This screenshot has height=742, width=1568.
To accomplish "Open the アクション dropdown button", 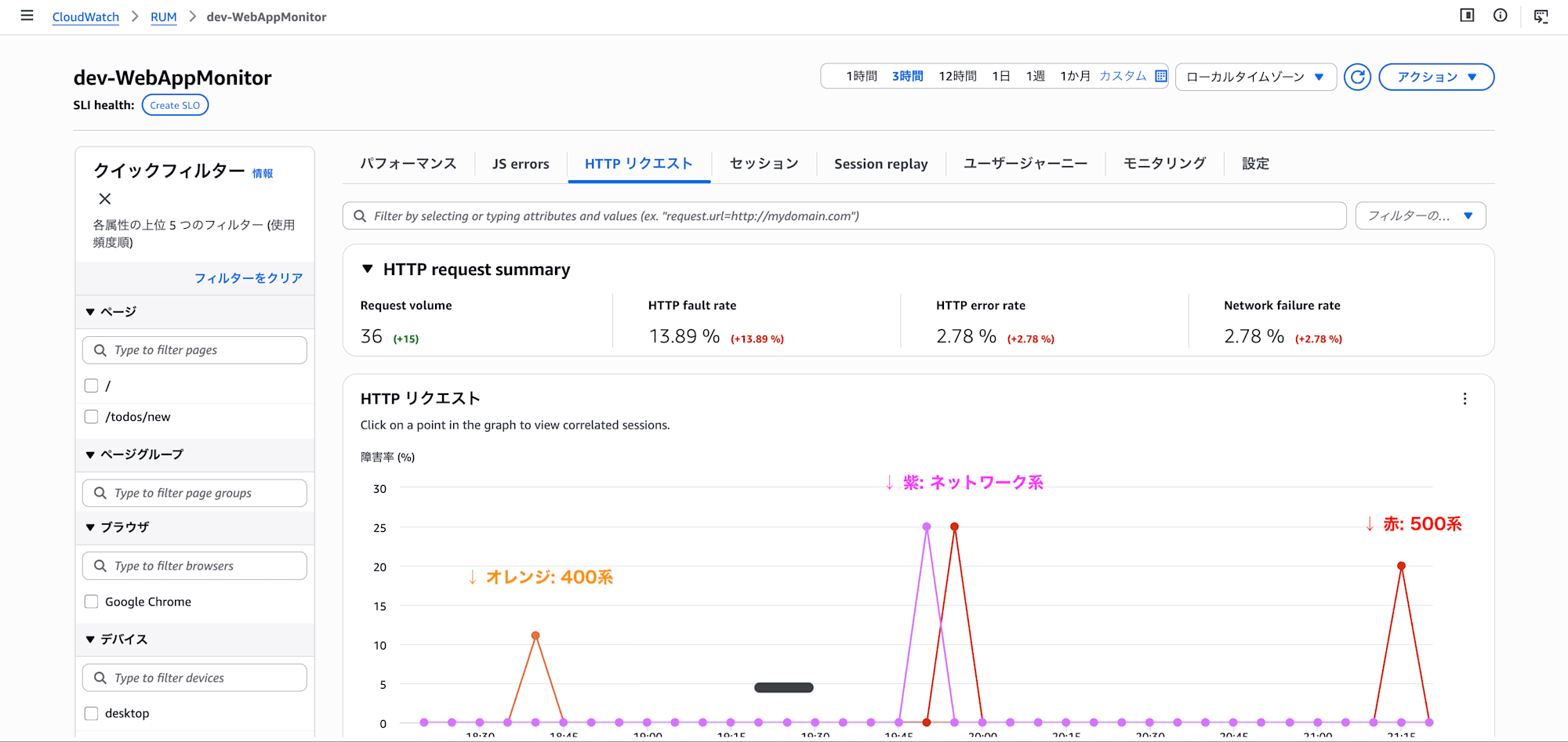I will point(1436,77).
